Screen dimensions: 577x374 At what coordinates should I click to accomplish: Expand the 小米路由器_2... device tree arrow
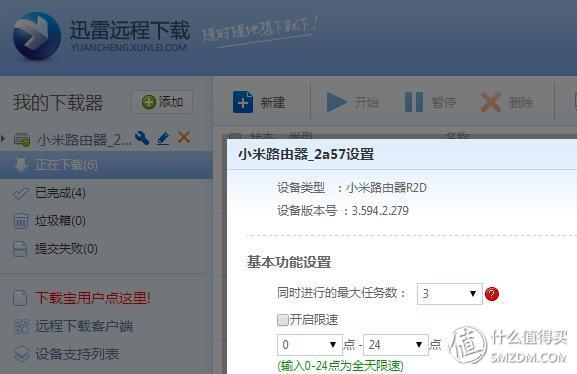(3, 139)
